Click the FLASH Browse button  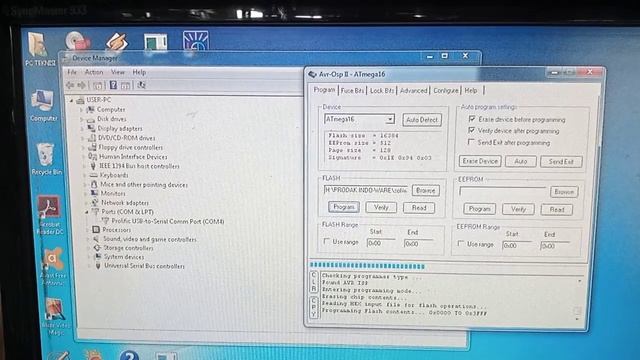[426, 191]
